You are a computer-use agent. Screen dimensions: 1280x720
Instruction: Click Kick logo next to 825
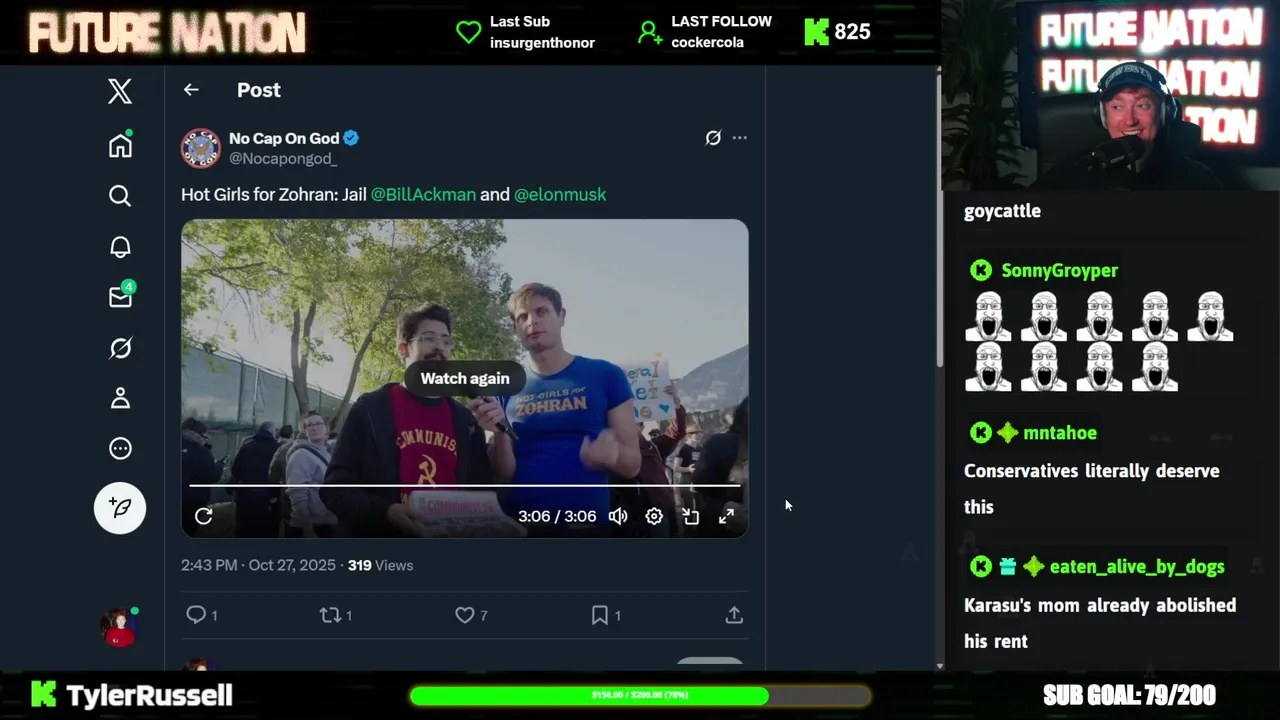[x=817, y=32]
